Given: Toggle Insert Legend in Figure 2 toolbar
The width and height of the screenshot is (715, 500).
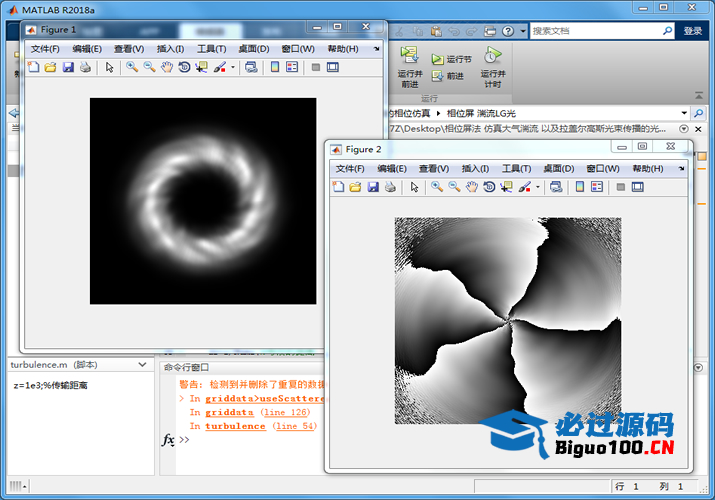Looking at the screenshot, I should tap(597, 187).
